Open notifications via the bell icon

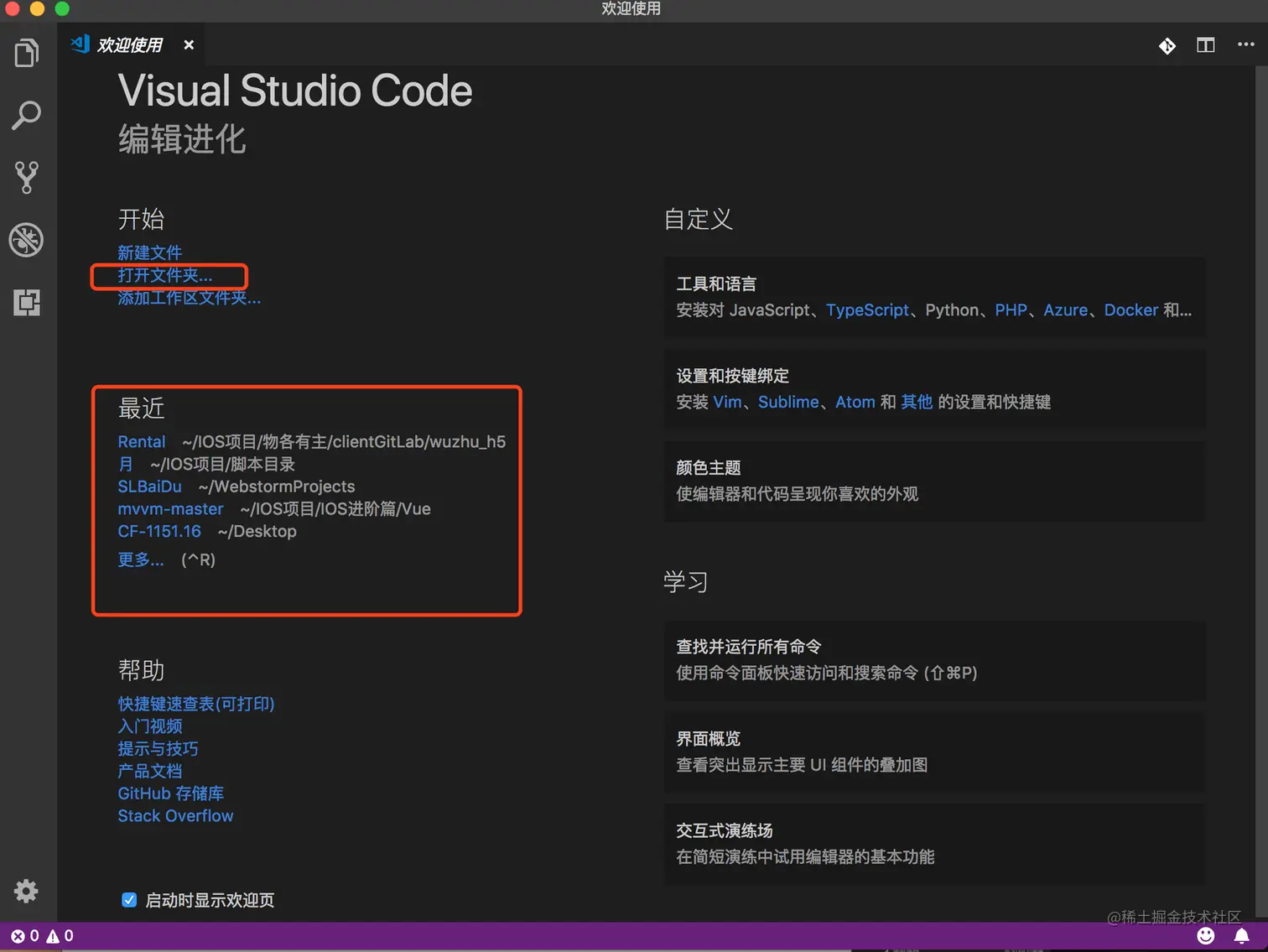1242,936
